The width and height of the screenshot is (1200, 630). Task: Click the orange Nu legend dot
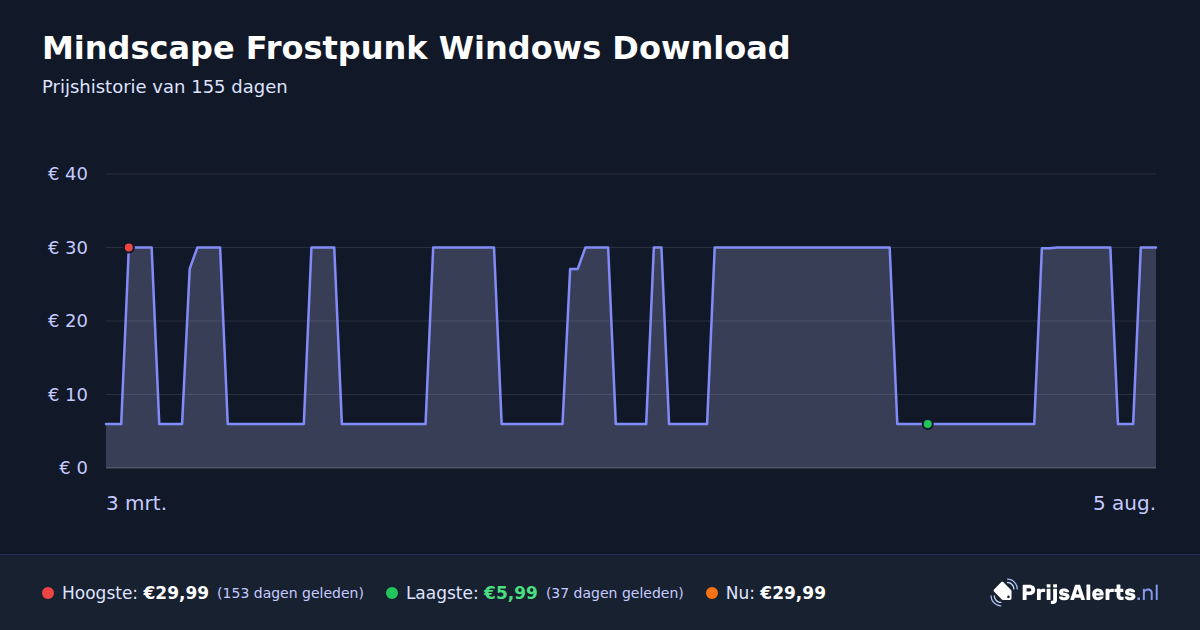pyautogui.click(x=712, y=593)
